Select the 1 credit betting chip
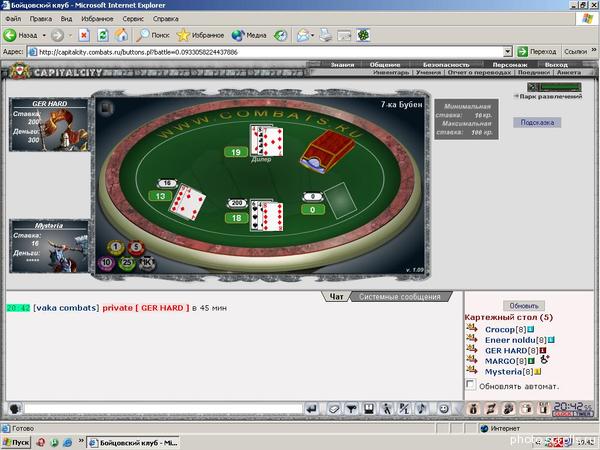The width and height of the screenshot is (600, 450). 116,247
